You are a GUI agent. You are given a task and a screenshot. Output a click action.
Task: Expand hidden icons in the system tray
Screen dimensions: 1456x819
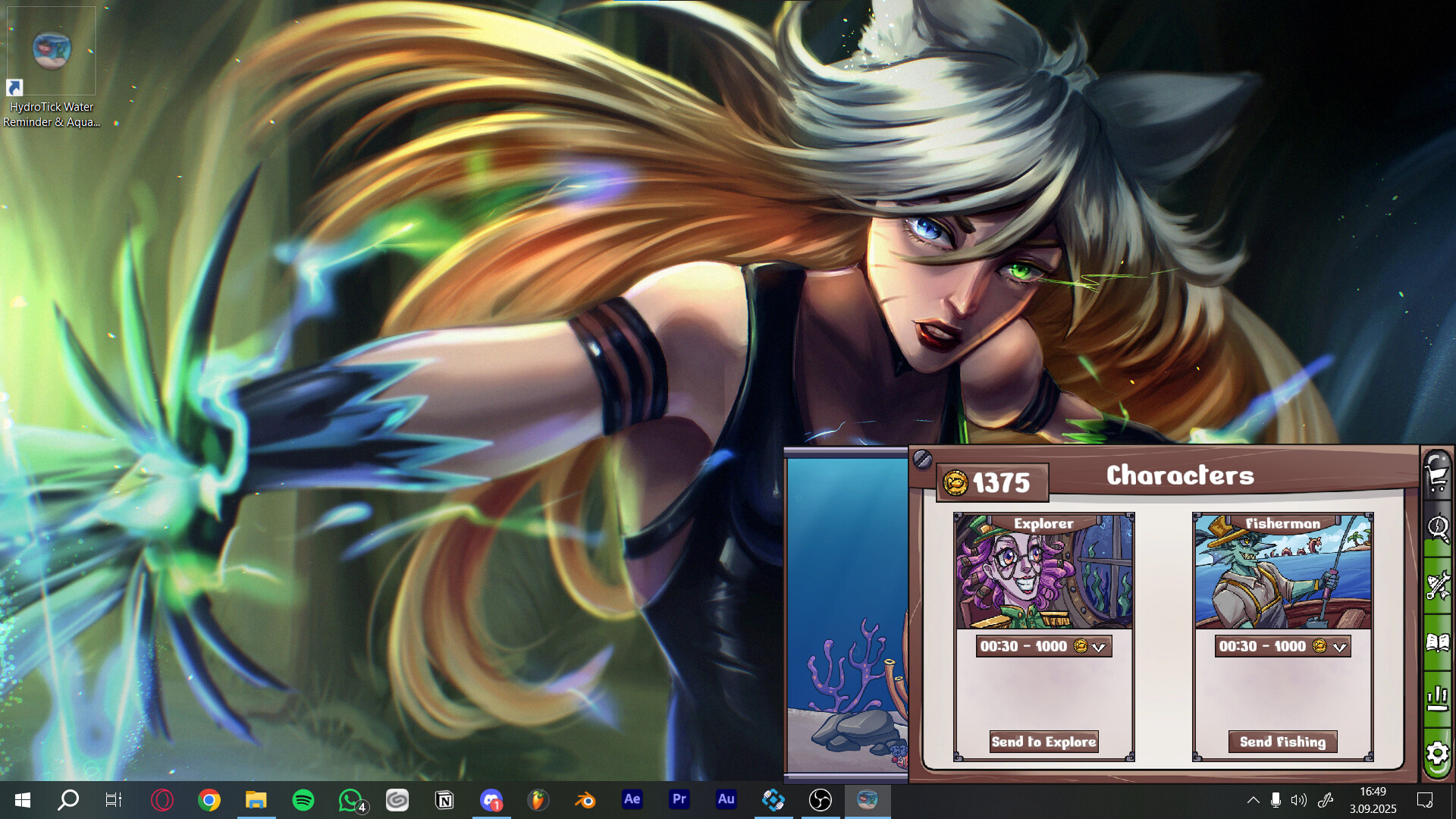[x=1253, y=800]
